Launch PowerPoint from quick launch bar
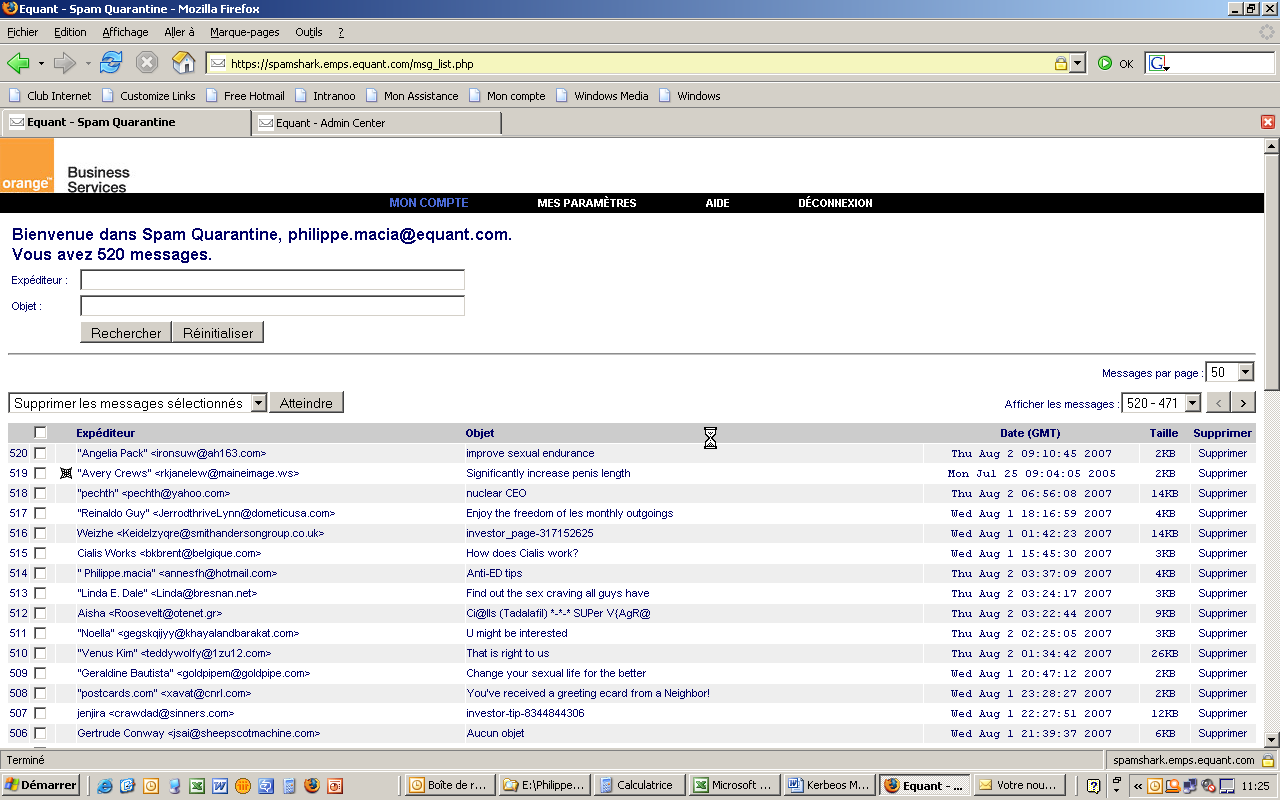 pyautogui.click(x=335, y=785)
